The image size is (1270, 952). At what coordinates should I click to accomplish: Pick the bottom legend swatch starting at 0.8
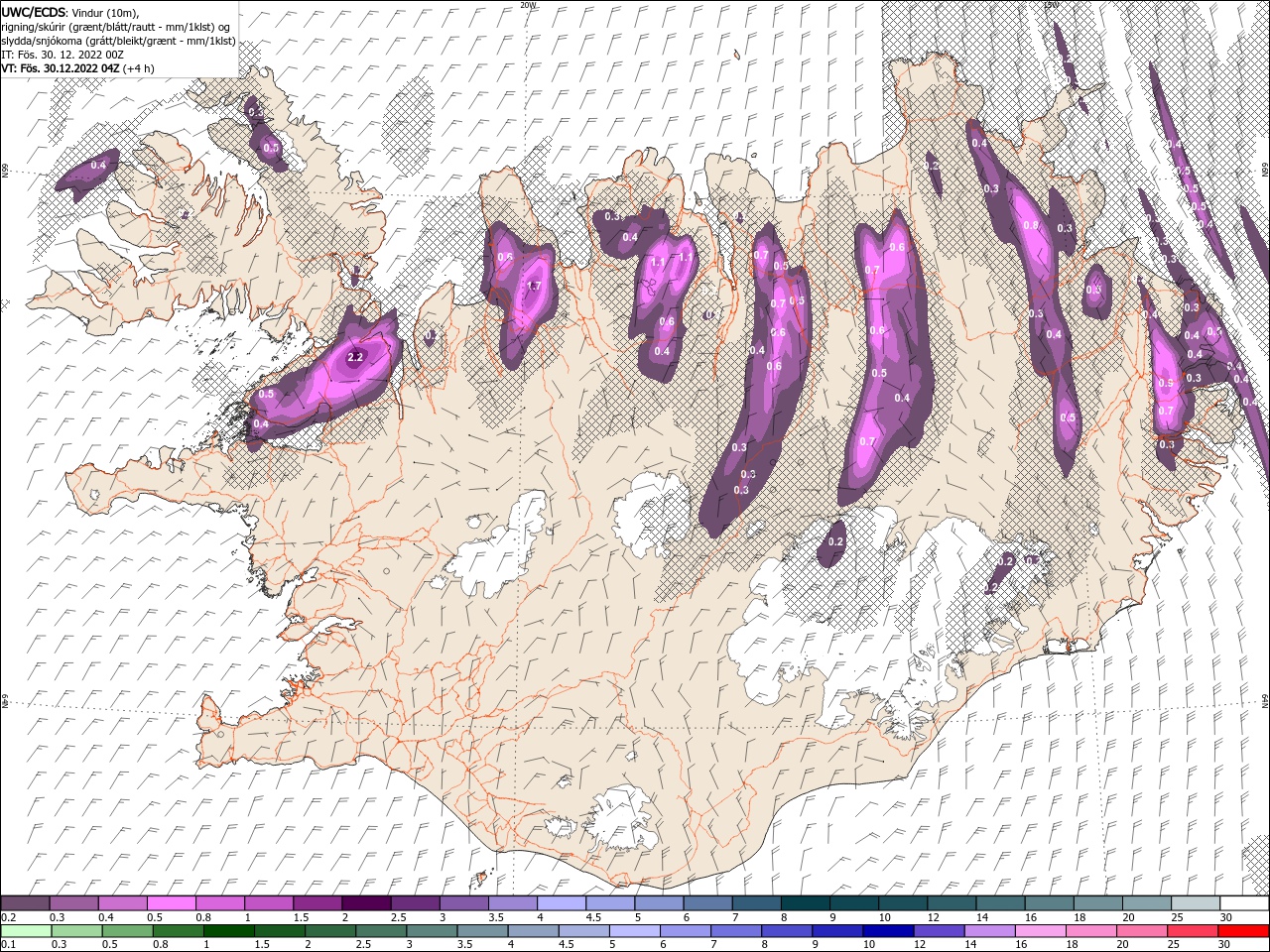(178, 931)
